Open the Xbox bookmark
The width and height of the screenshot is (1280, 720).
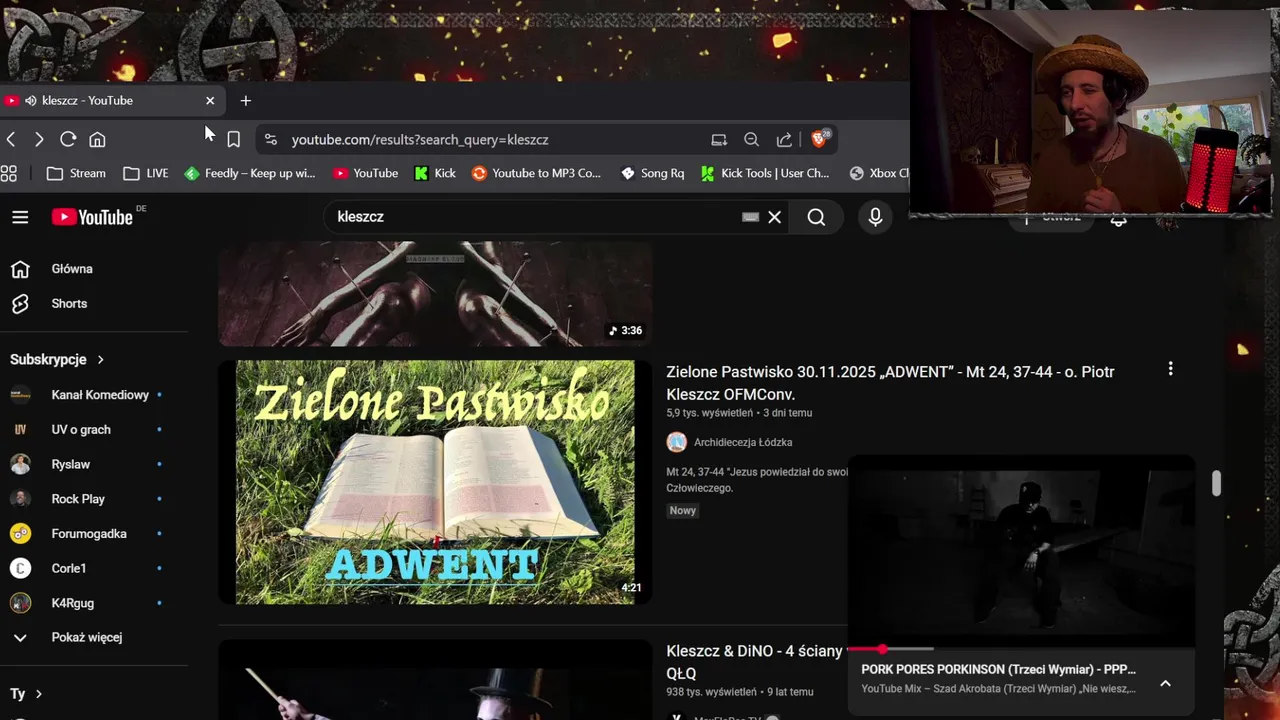click(x=879, y=173)
